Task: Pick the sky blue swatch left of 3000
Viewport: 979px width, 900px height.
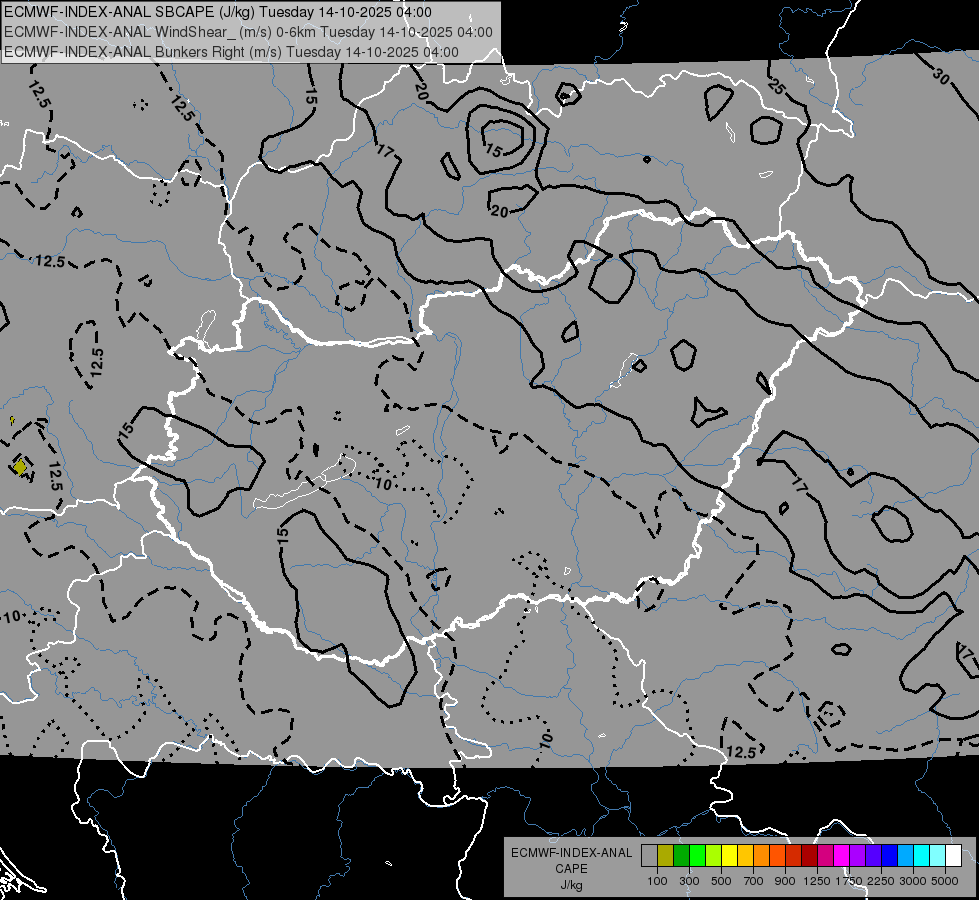Action: pos(906,856)
